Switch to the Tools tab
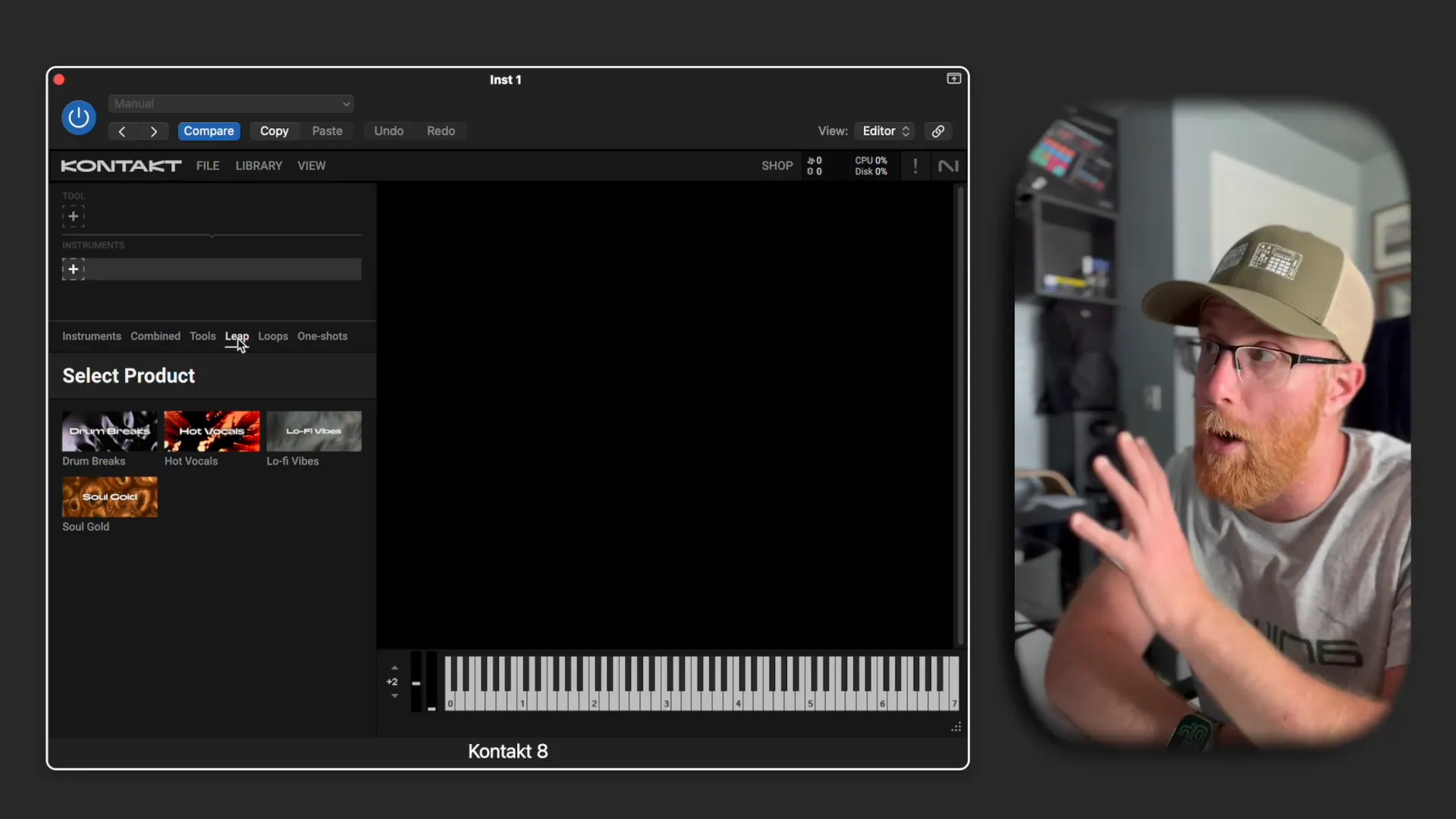This screenshot has width=1456, height=819. (202, 337)
